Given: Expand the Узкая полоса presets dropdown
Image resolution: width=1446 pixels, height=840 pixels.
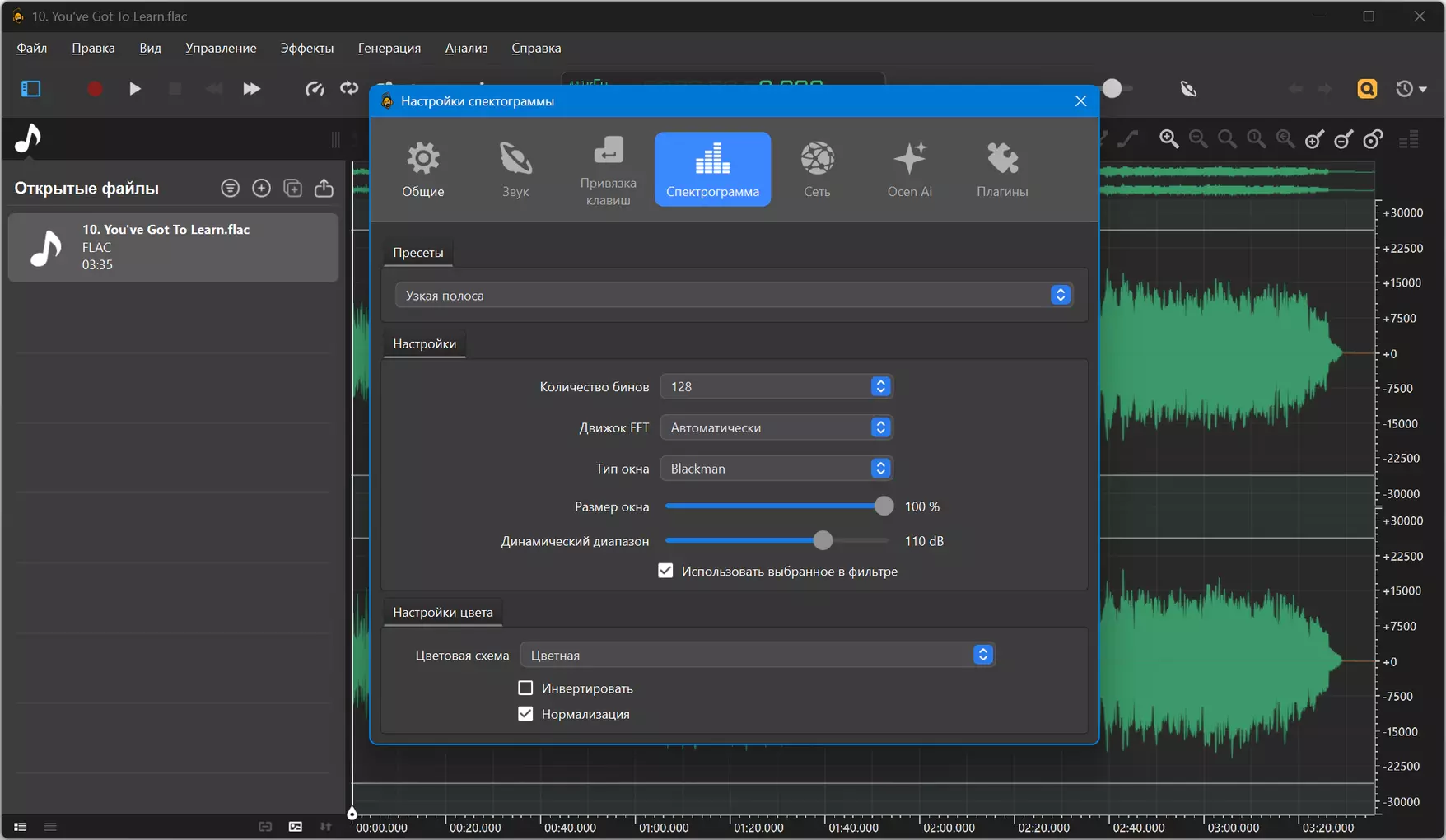Looking at the screenshot, I should [x=734, y=295].
